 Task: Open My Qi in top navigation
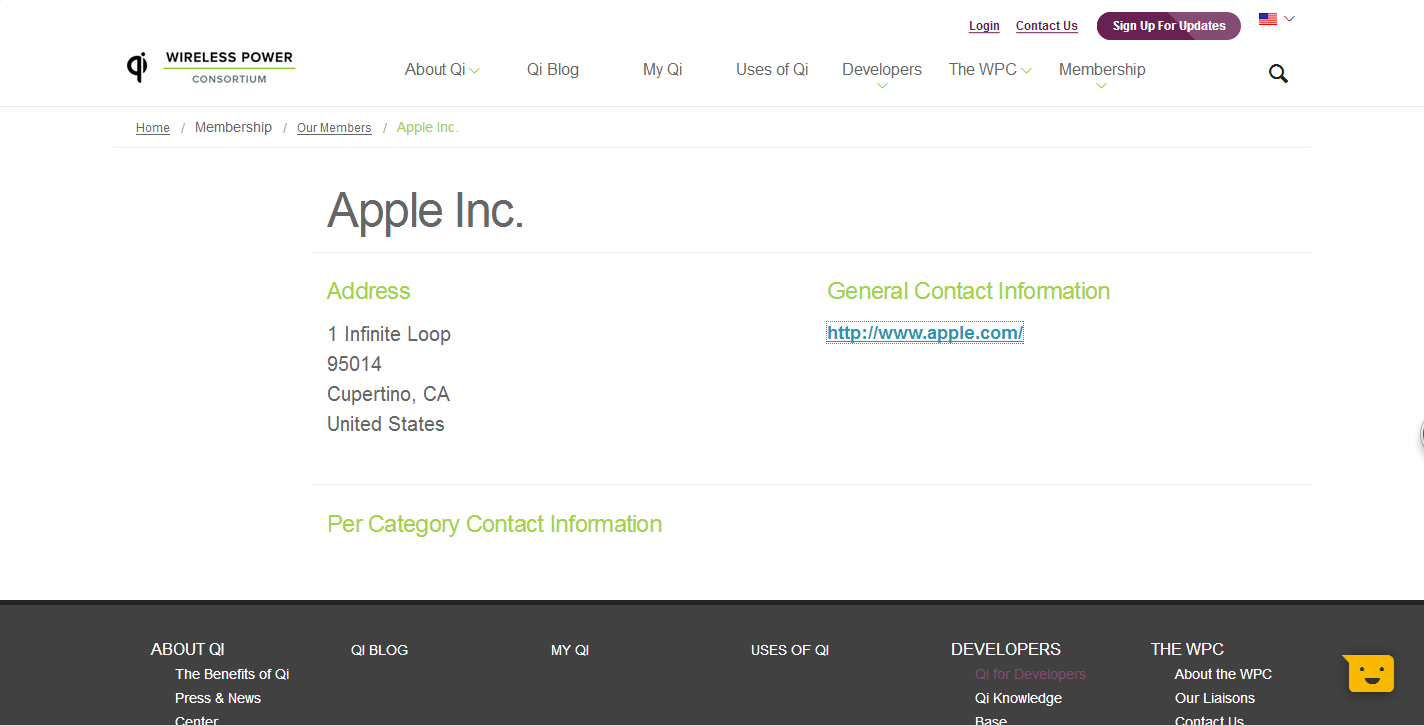coord(663,69)
